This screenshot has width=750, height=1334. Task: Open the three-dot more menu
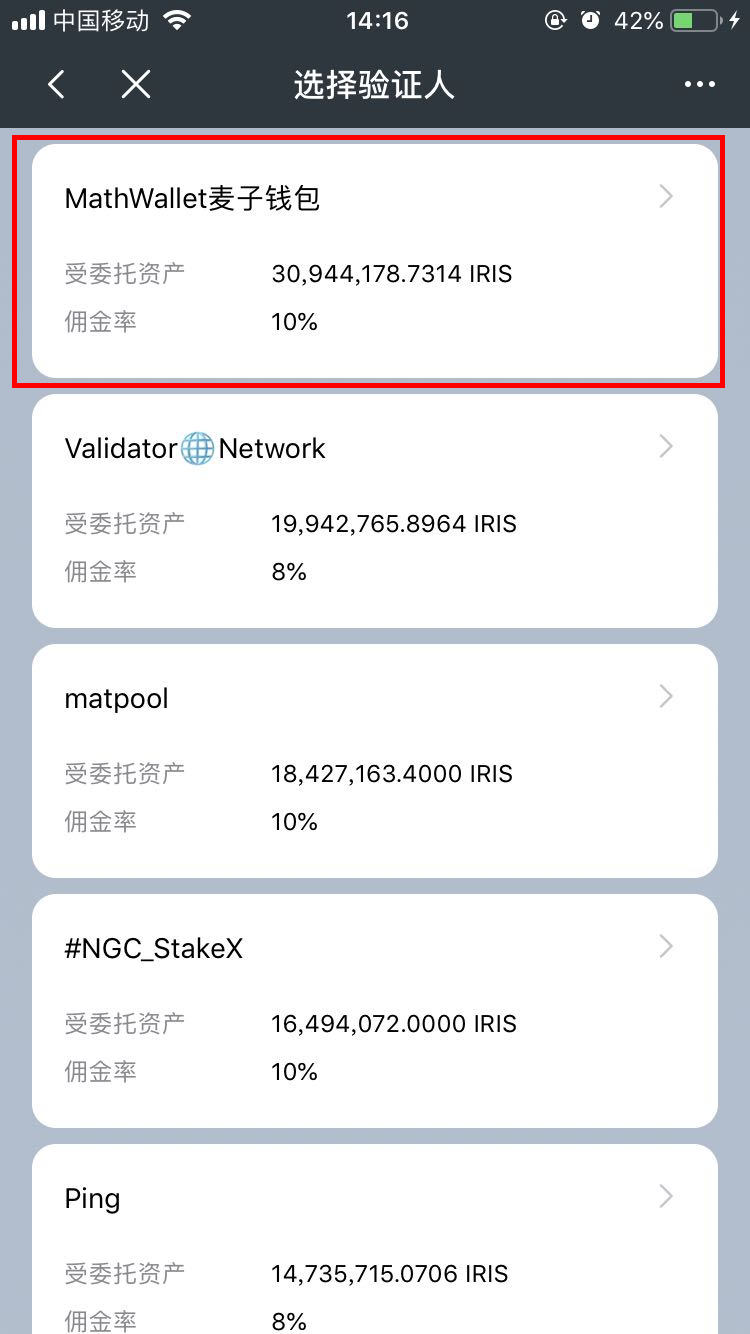point(700,85)
